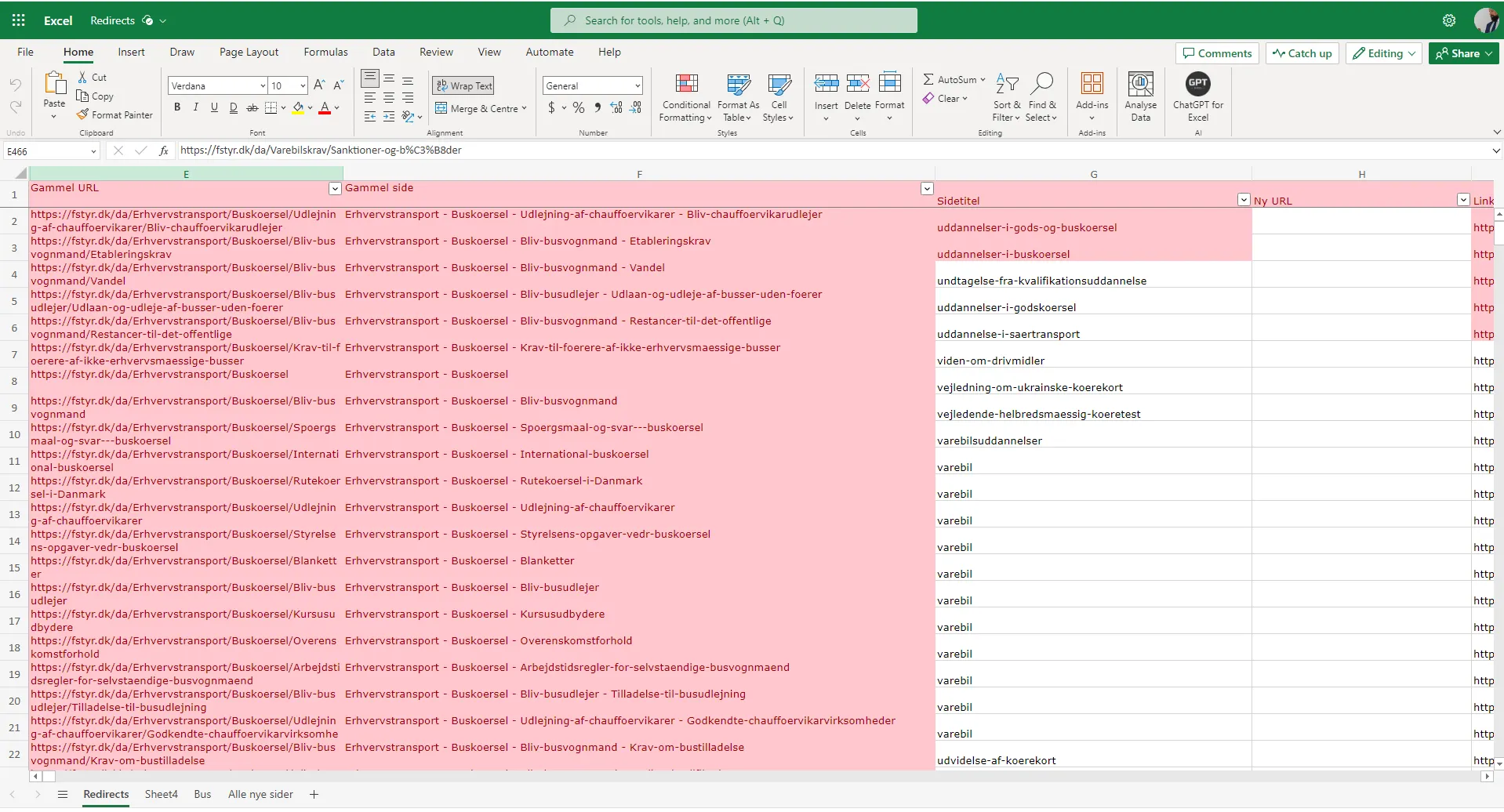Expand the font name Verdana dropdown
Screen dimensions: 1504x812
263,86
